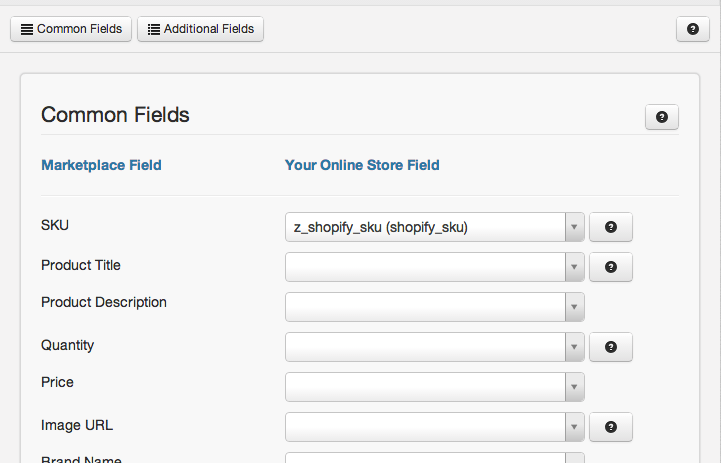Open the Quantity dropdown arrow
The width and height of the screenshot is (721, 463).
pyautogui.click(x=574, y=347)
